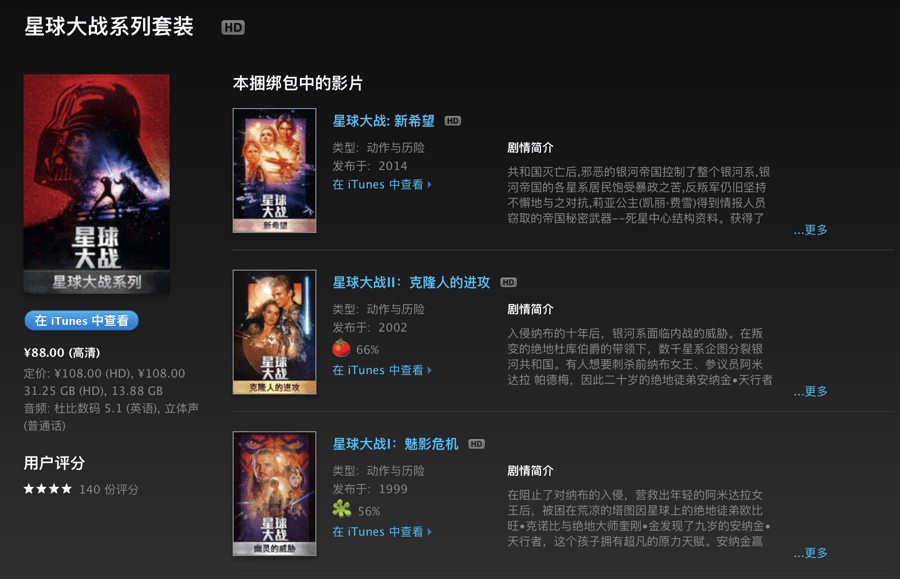Viewport: 900px width, 579px height.
Task: Expand 更多 for the 克隆人的进攻 synopsis
Action: point(810,391)
